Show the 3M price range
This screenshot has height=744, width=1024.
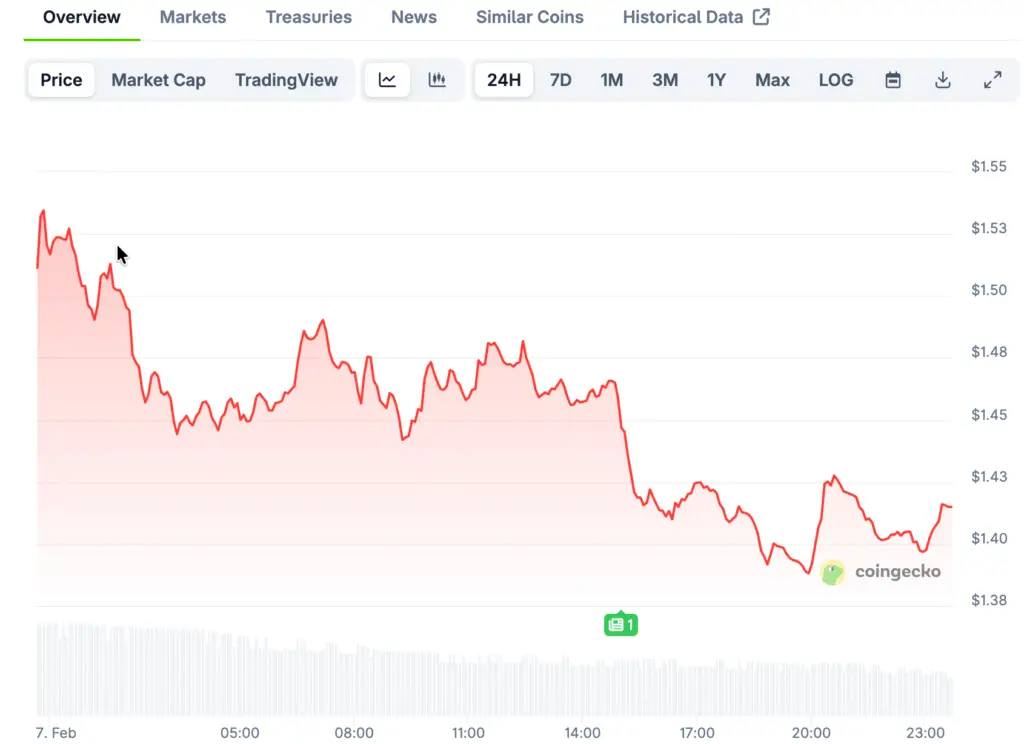pyautogui.click(x=665, y=80)
